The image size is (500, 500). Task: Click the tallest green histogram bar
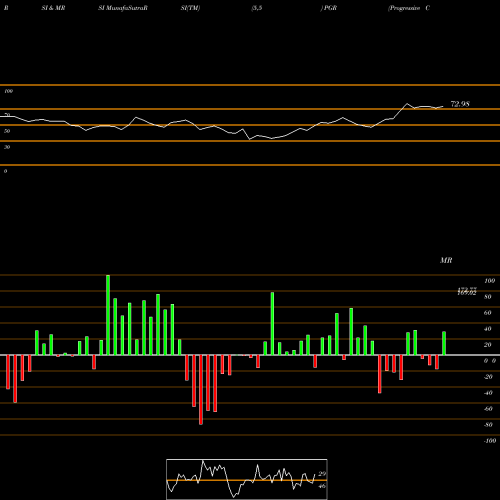(108, 315)
